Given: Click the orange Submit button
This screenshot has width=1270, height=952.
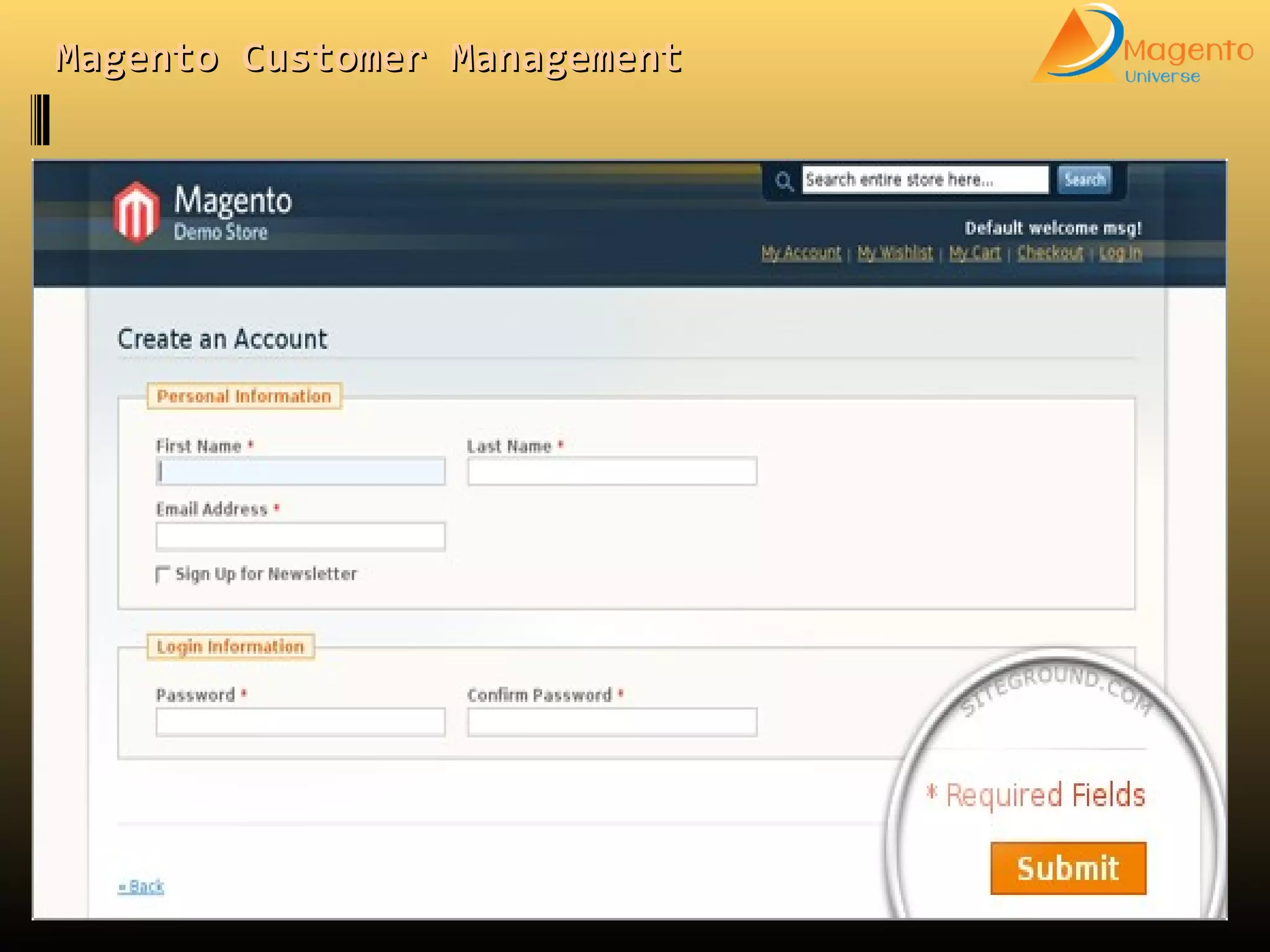Looking at the screenshot, I should point(1068,868).
